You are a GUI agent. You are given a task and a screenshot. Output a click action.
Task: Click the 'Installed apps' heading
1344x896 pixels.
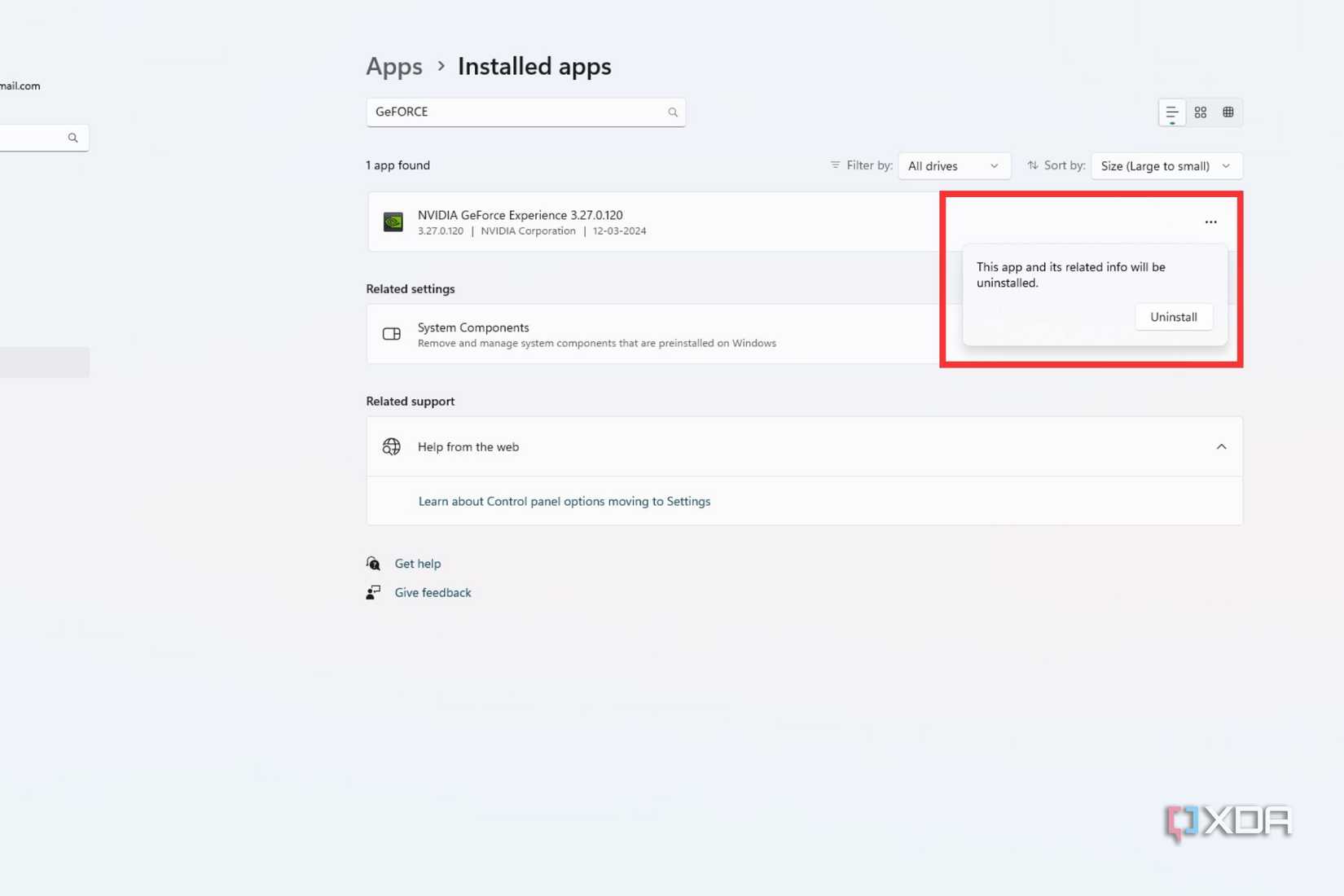534,66
